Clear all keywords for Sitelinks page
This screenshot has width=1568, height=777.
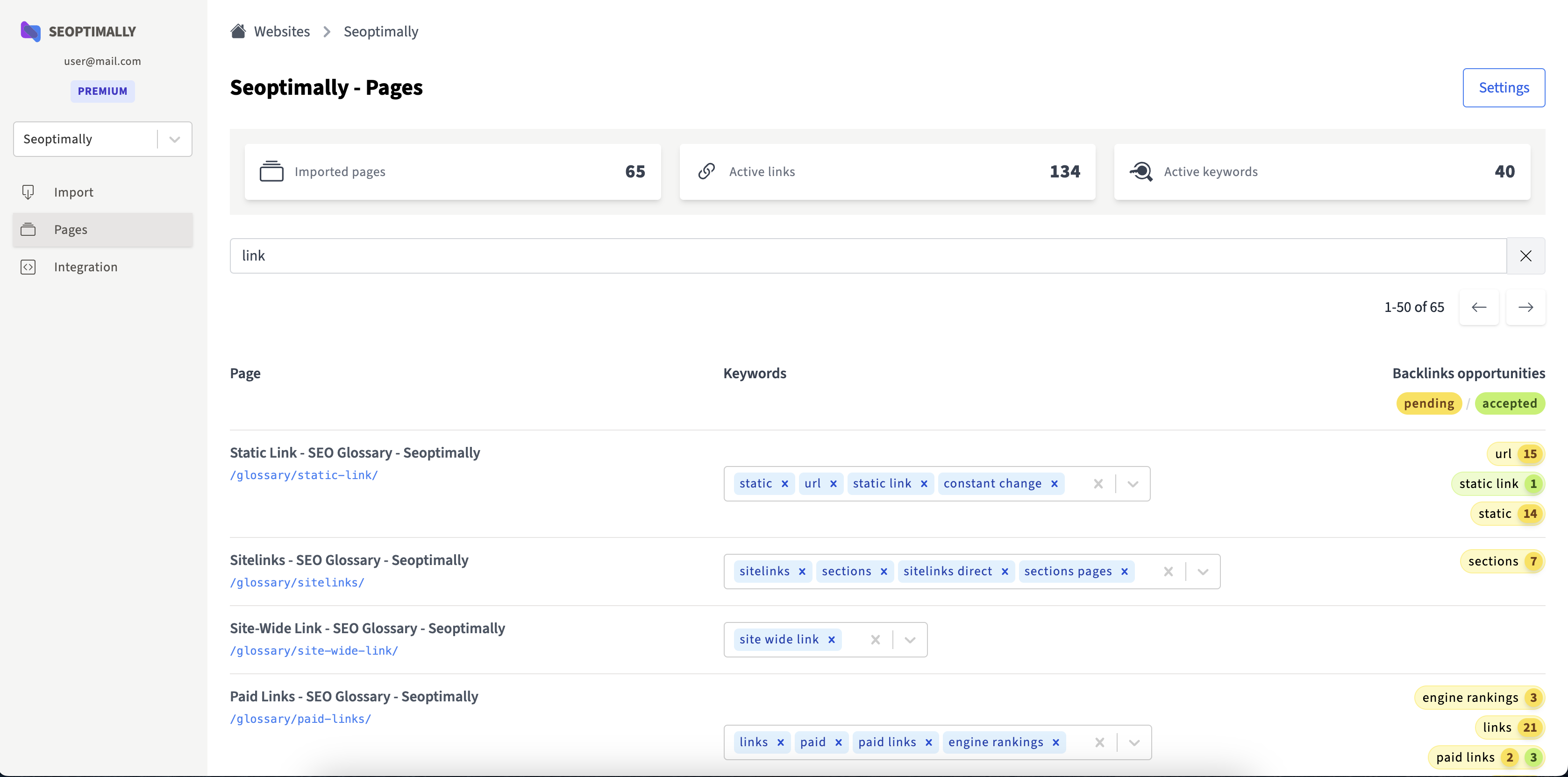(1168, 572)
